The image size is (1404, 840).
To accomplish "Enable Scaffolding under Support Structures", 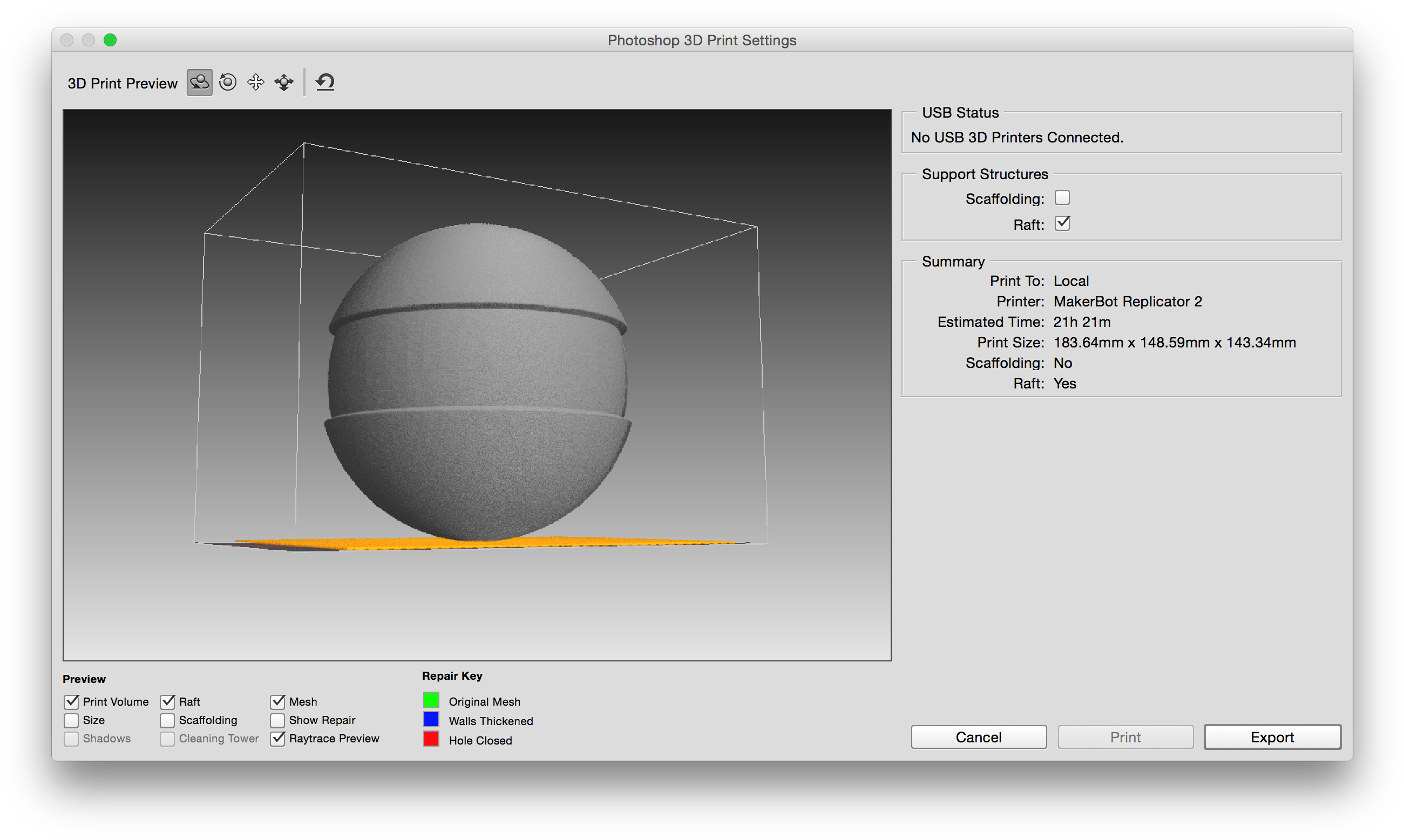I will point(1062,197).
